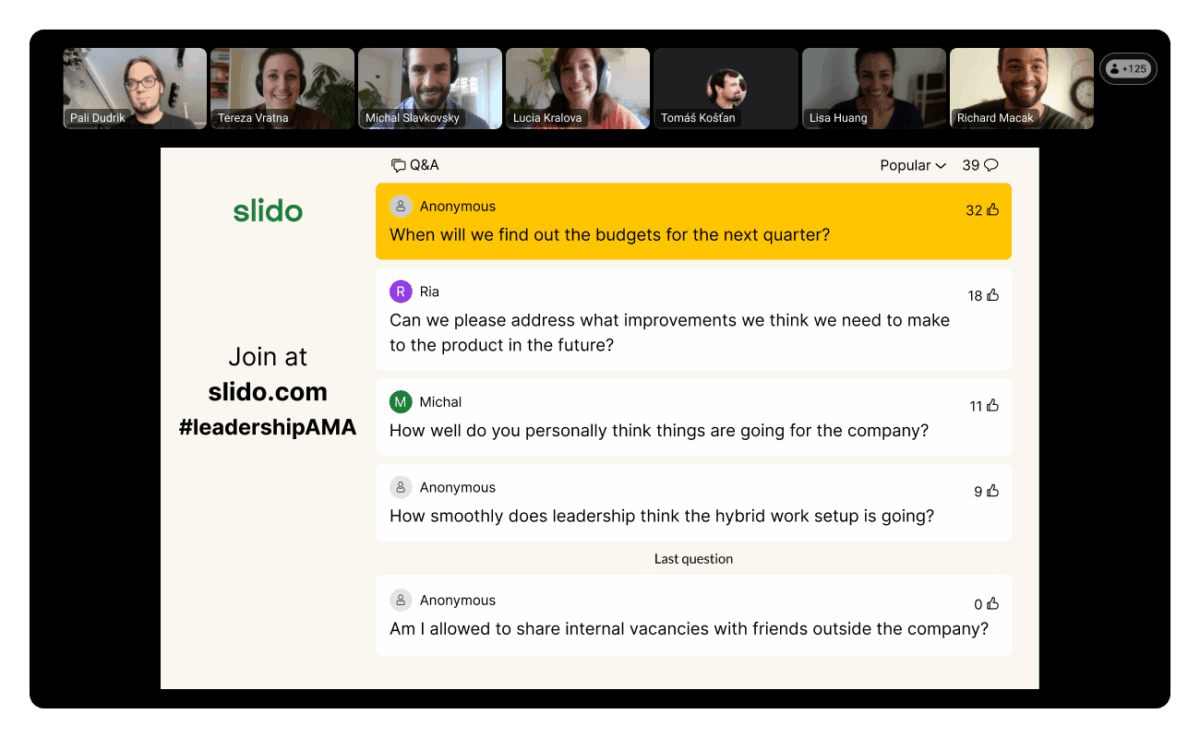Image resolution: width=1200 pixels, height=738 pixels.
Task: Click the slido logo
Action: [x=267, y=211]
